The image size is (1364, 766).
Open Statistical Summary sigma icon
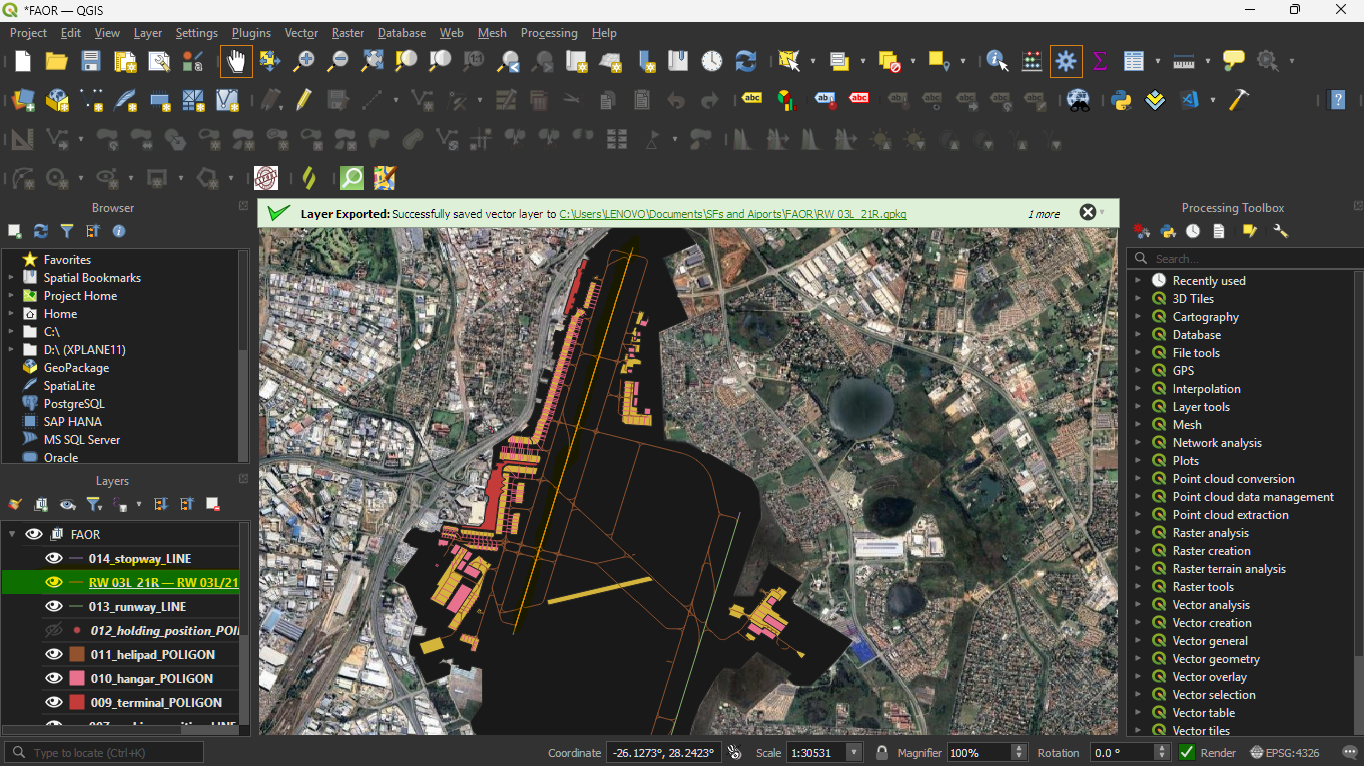[1100, 61]
